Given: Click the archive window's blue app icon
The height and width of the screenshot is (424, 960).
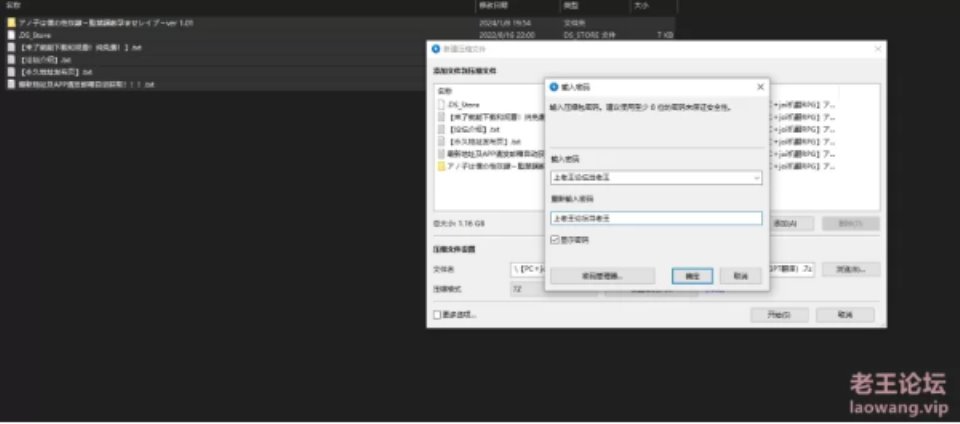Looking at the screenshot, I should click(x=436, y=49).
